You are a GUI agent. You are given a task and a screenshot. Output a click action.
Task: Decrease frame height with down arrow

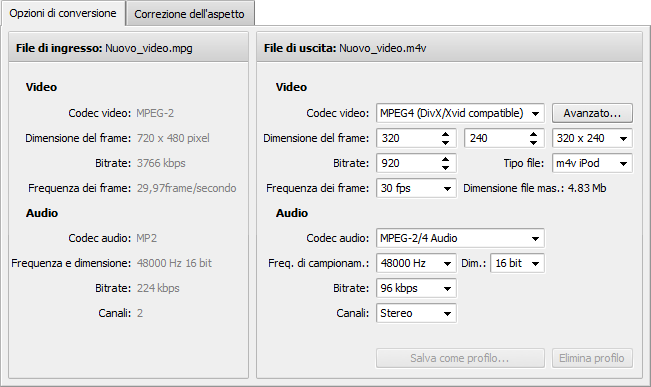[534, 142]
